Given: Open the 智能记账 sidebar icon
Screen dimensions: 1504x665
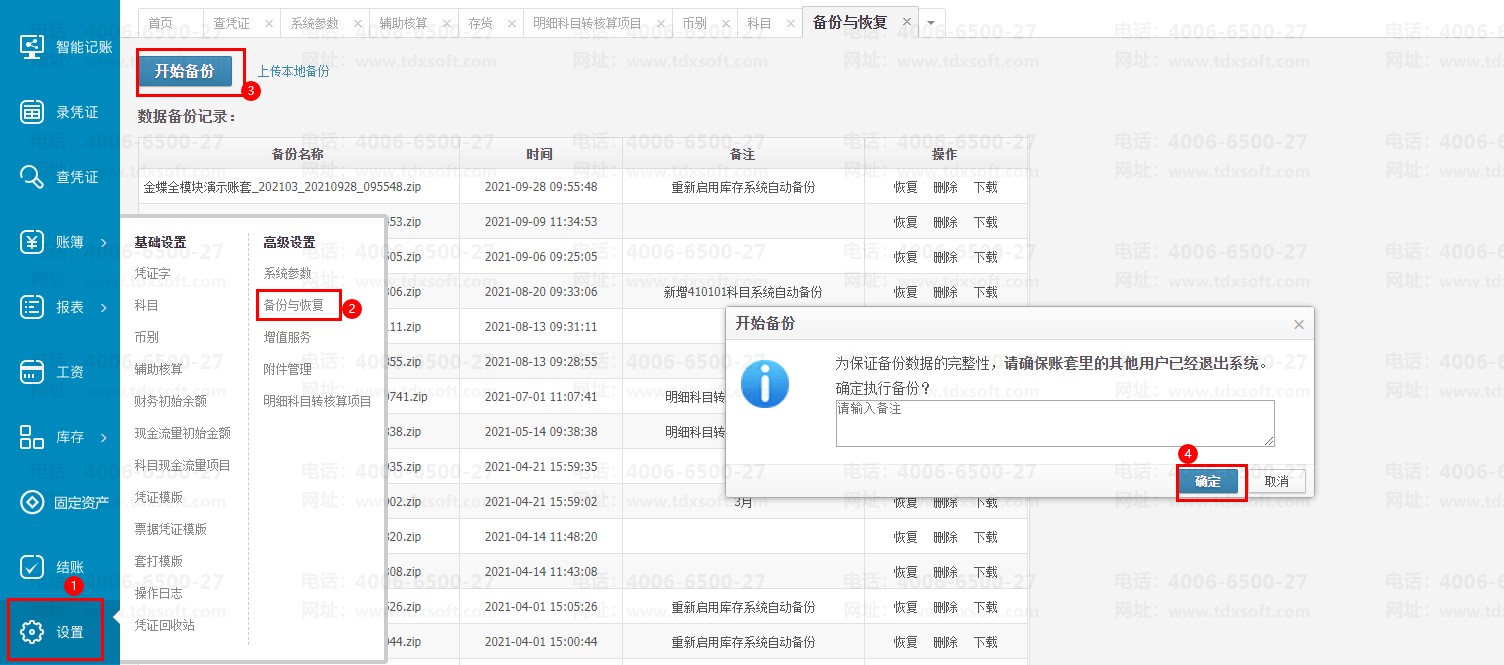Looking at the screenshot, I should (32, 47).
